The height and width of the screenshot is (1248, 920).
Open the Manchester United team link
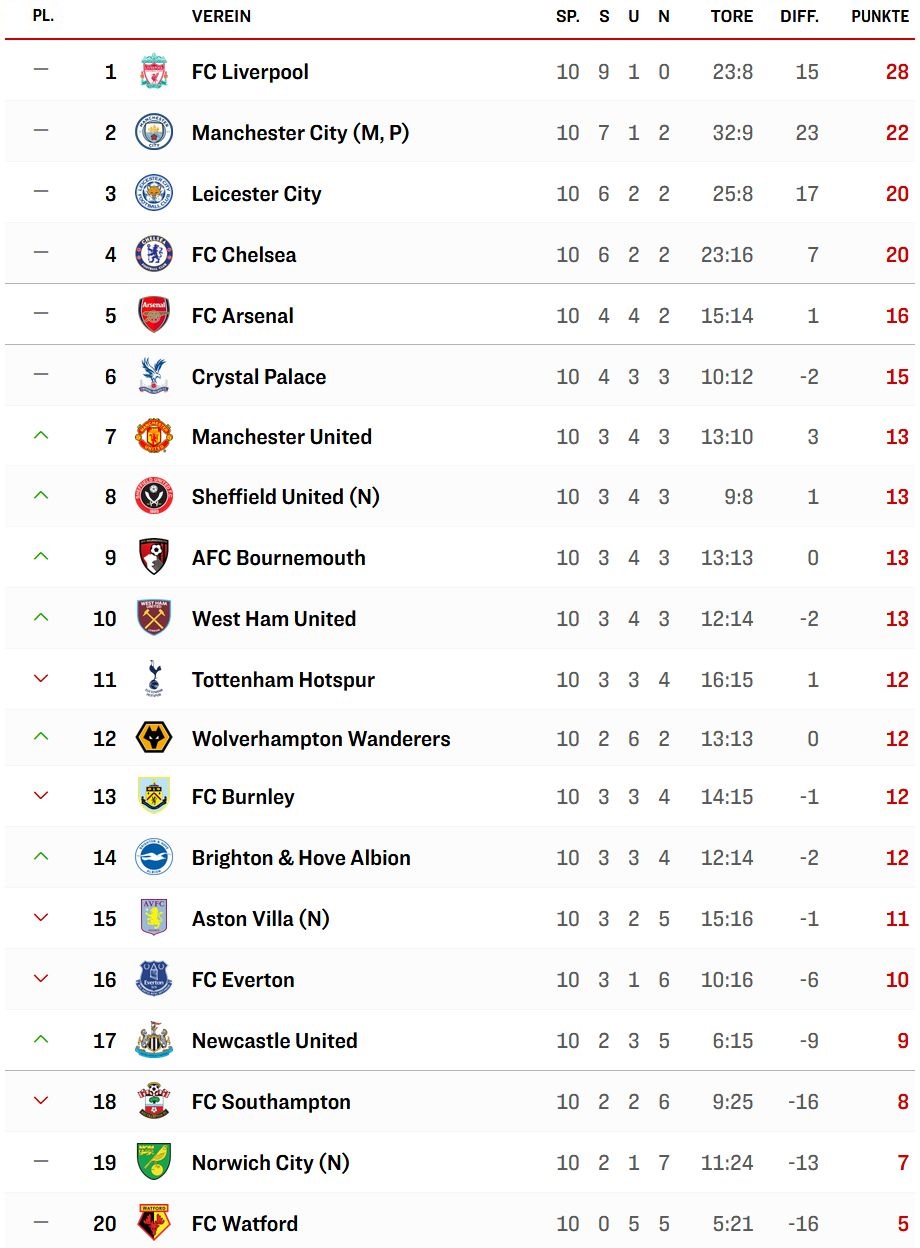pos(282,437)
